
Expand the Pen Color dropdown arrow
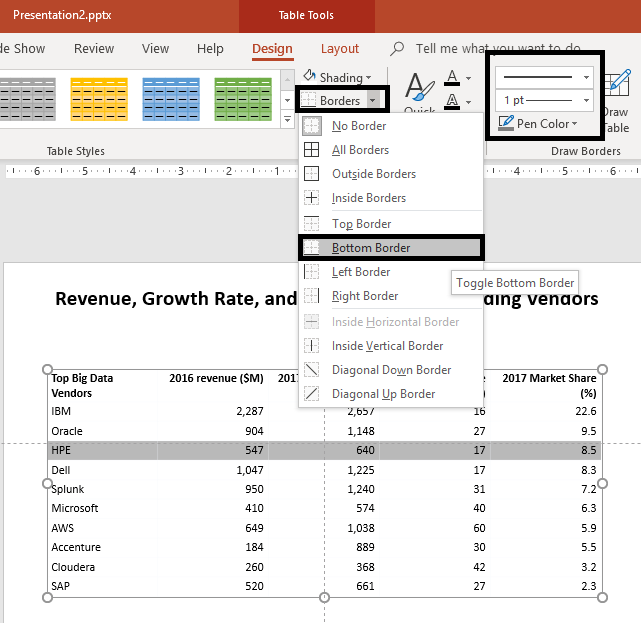pyautogui.click(x=574, y=123)
